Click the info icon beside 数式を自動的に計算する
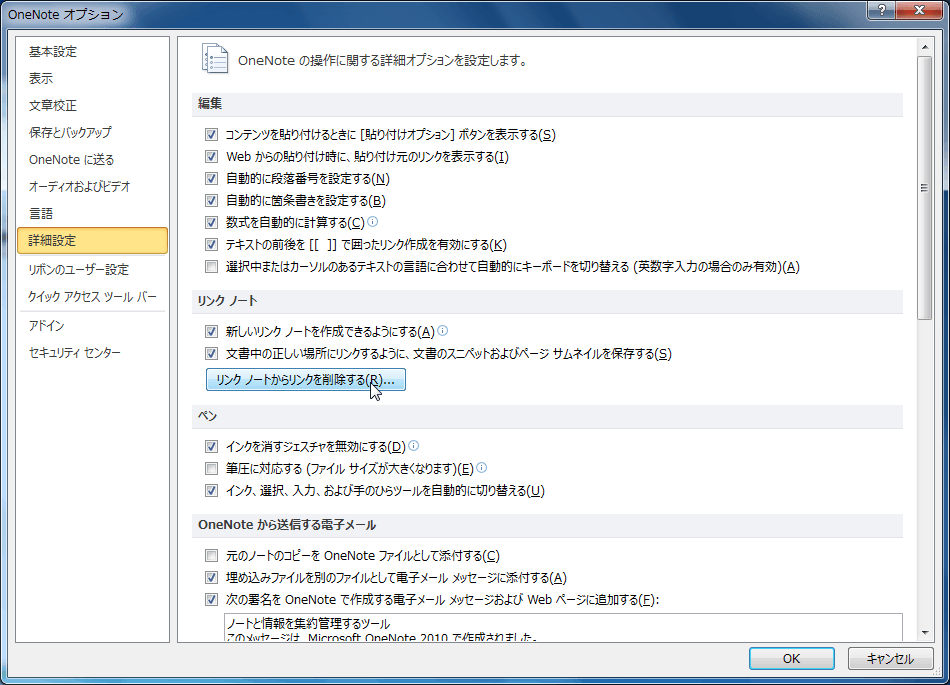The height and width of the screenshot is (685, 950). point(373,222)
